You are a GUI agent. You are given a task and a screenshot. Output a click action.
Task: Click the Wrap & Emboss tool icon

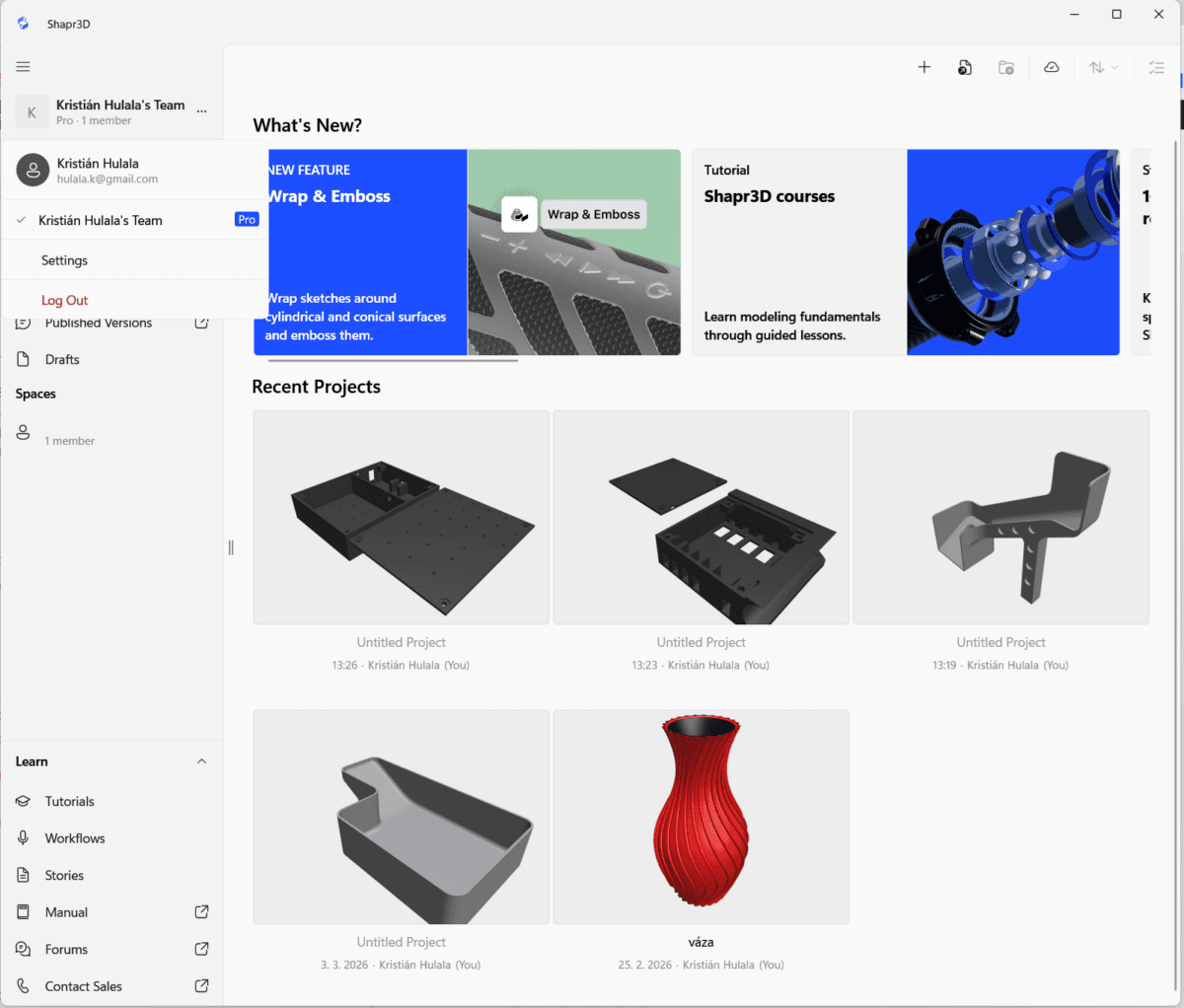(520, 214)
